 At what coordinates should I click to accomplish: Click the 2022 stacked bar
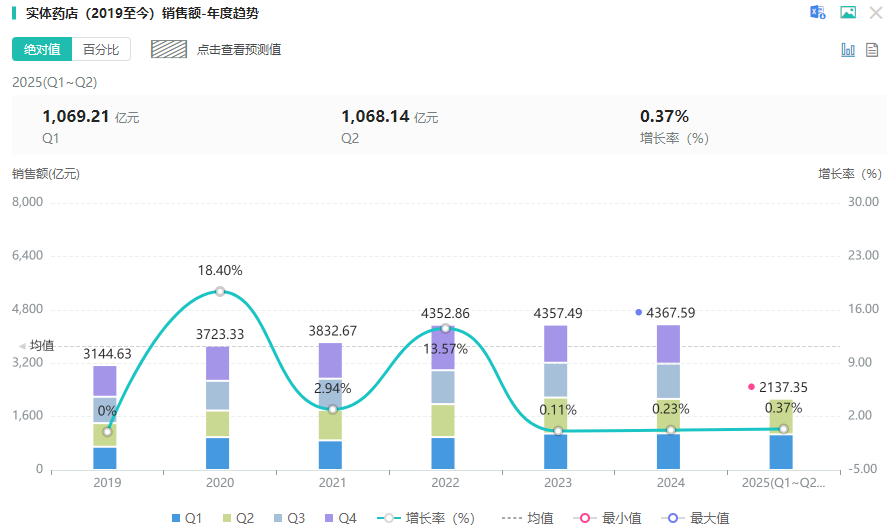tap(445, 400)
